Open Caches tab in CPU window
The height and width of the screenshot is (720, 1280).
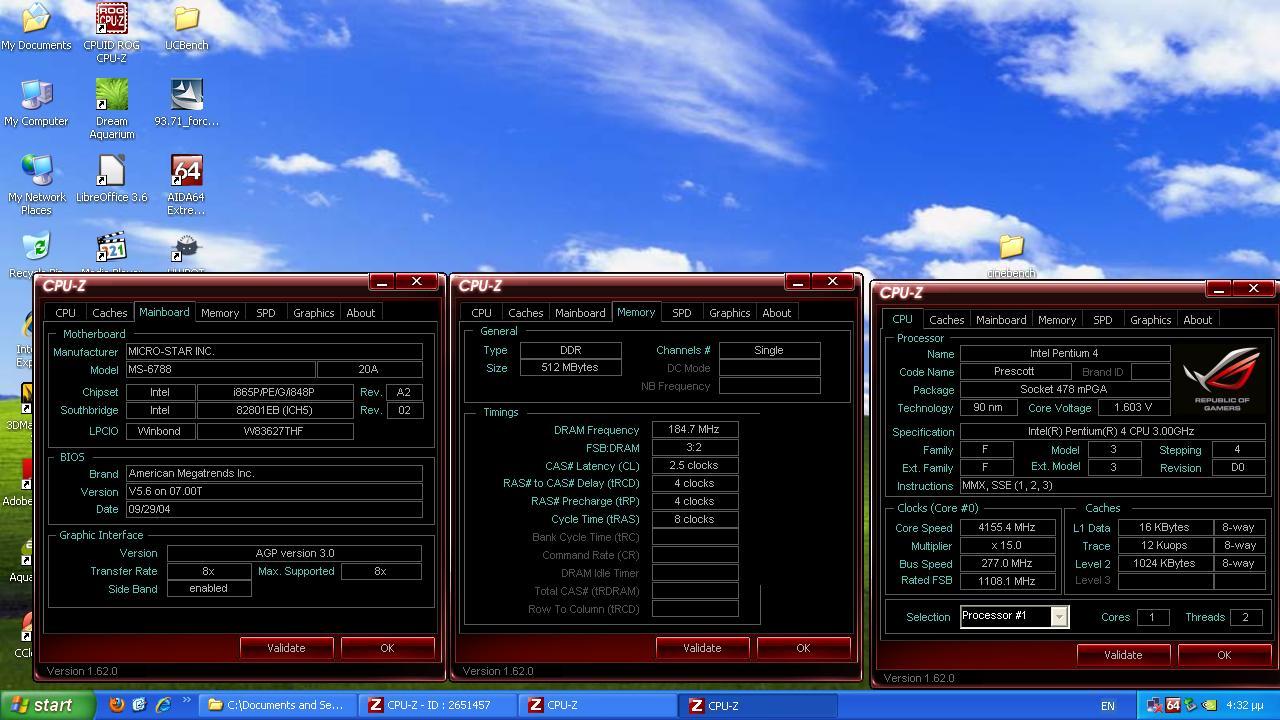tap(946, 320)
